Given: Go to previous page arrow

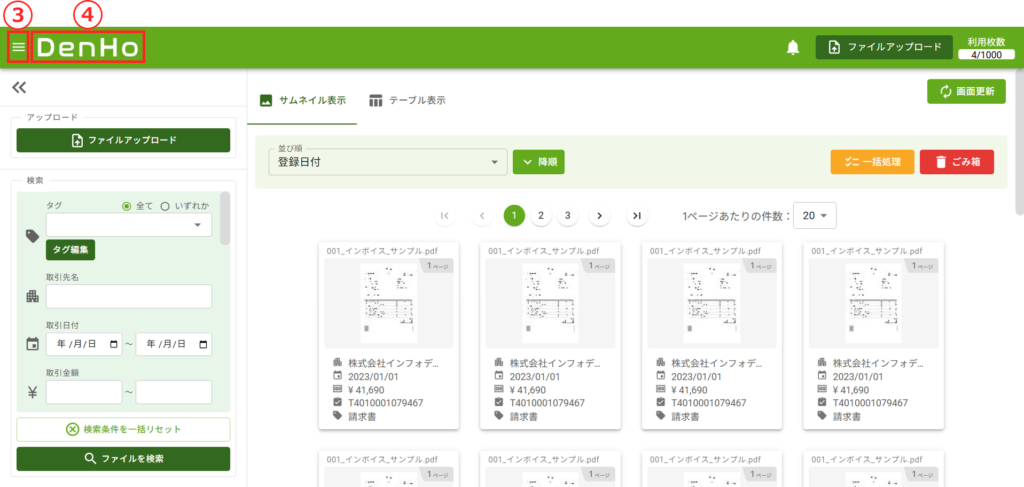Looking at the screenshot, I should pyautogui.click(x=481, y=215).
